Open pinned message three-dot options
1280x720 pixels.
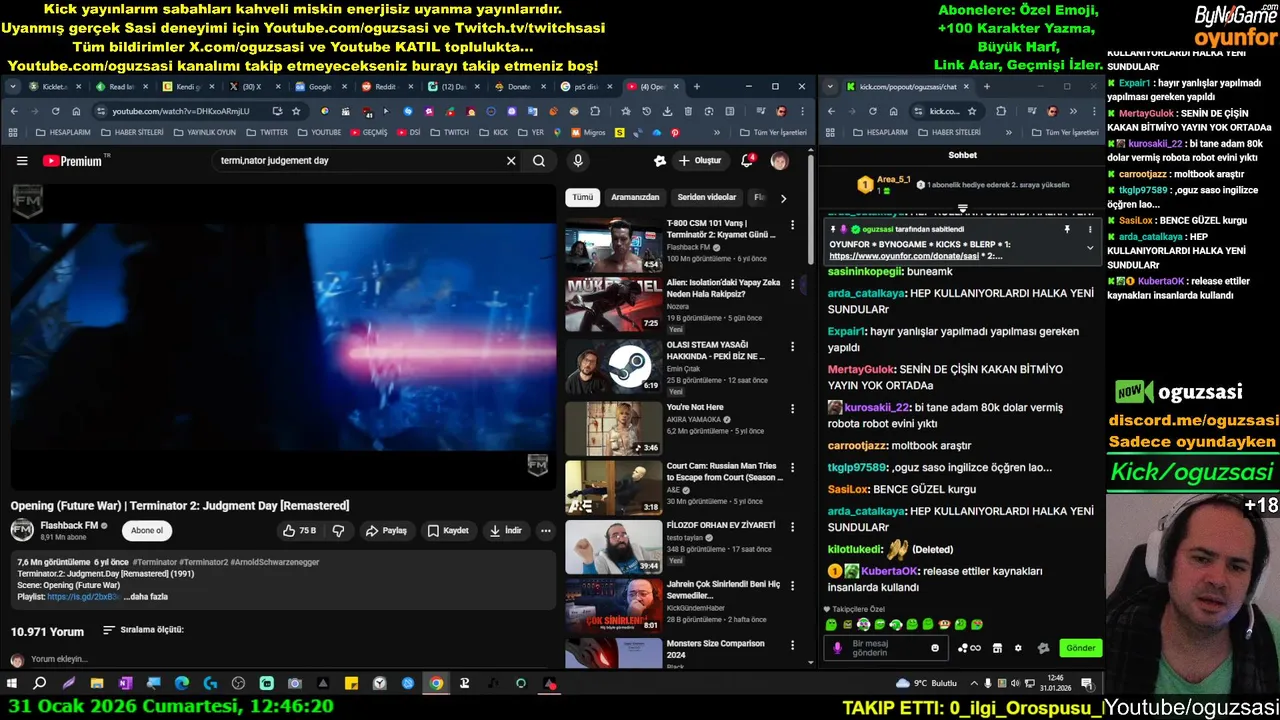pyautogui.click(x=1090, y=229)
